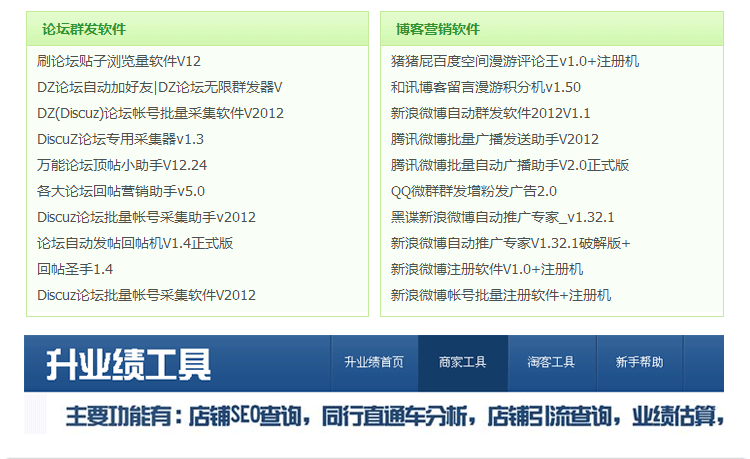
Task: Go to 升业绩首页 tab
Action: pos(374,363)
